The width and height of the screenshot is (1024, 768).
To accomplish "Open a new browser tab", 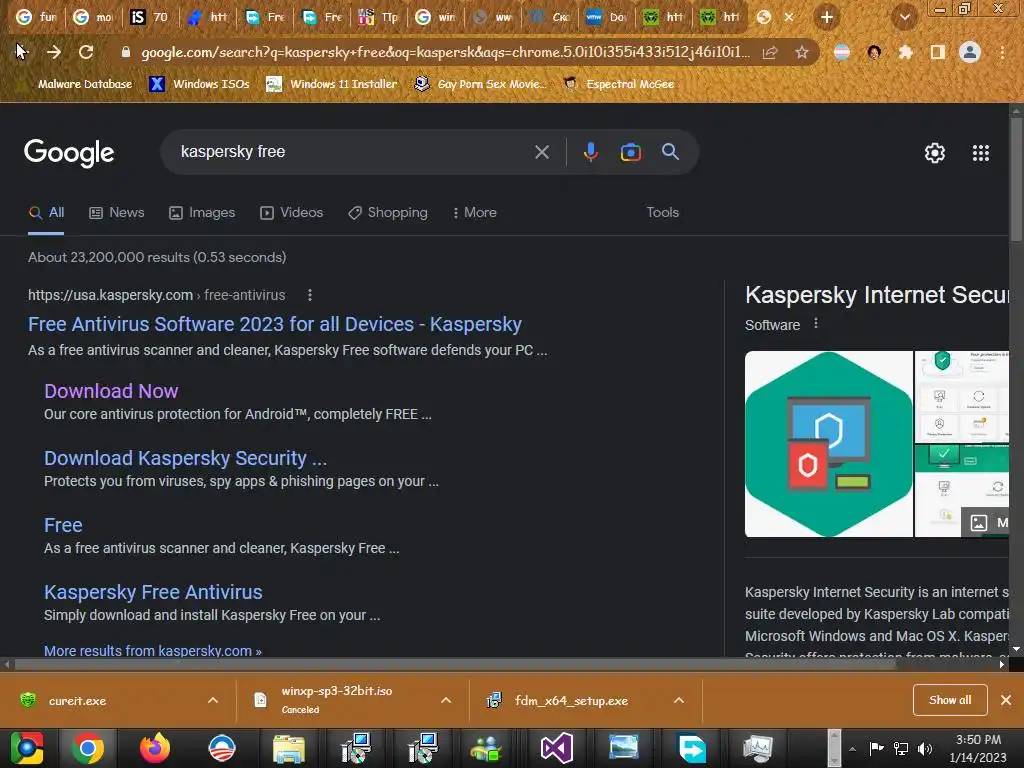I will (827, 17).
